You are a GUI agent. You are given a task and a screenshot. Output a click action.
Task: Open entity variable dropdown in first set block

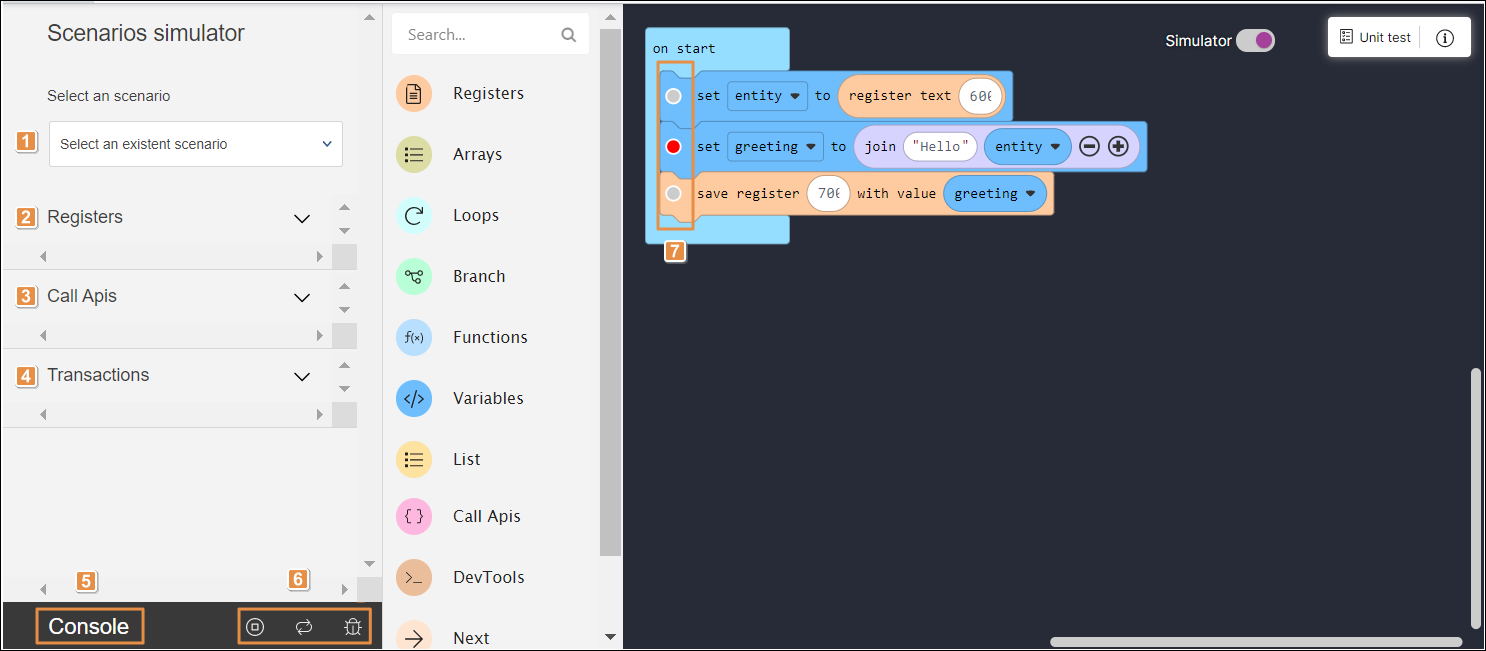767,96
